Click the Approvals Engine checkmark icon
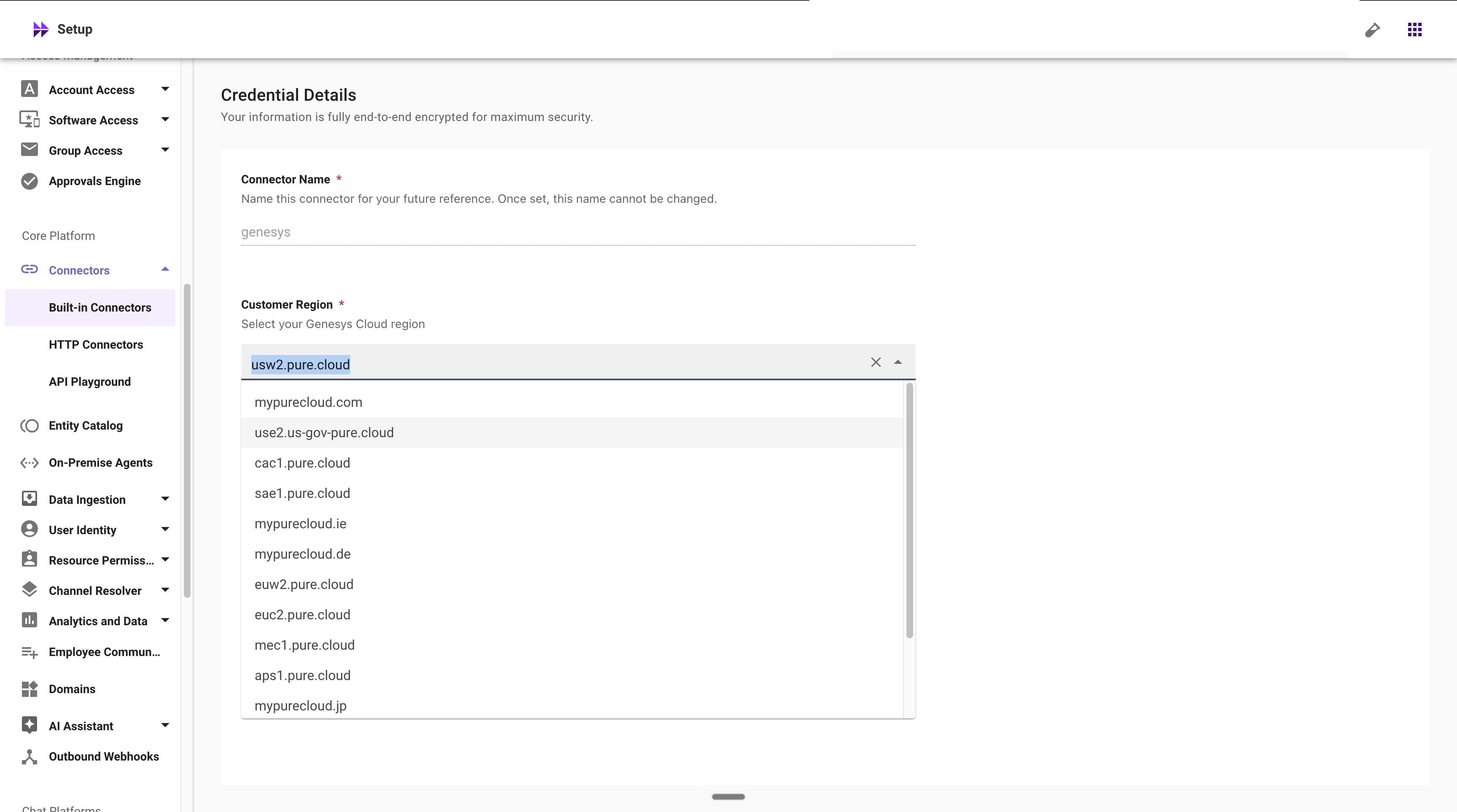 click(30, 181)
